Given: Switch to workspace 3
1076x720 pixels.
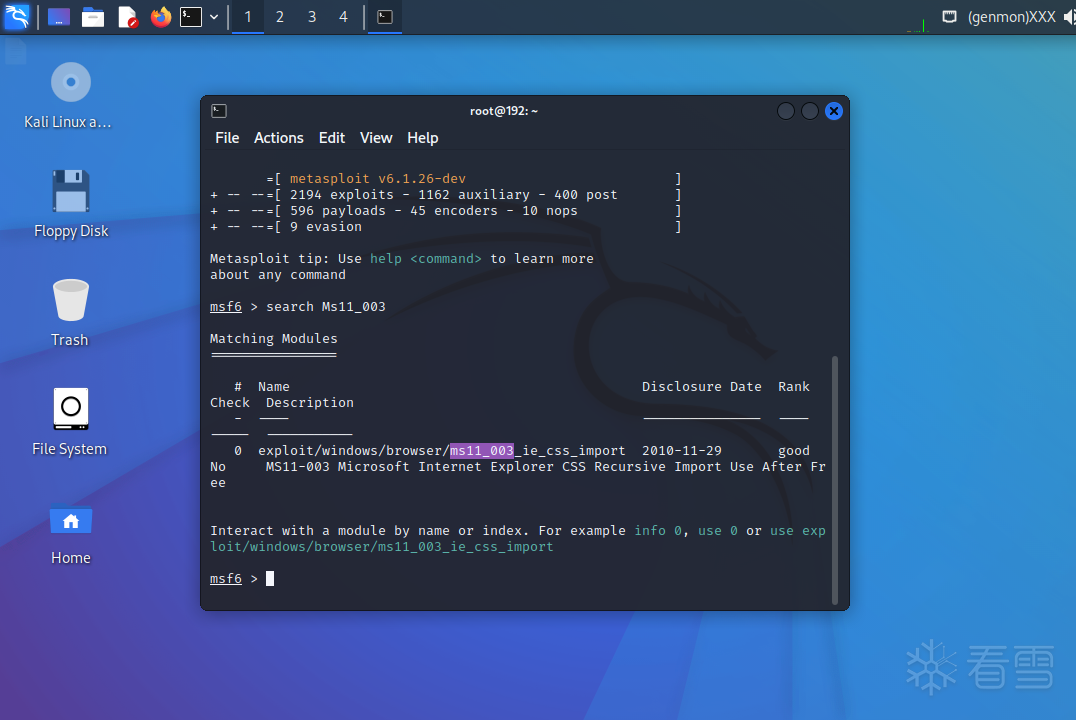Looking at the screenshot, I should point(312,16).
